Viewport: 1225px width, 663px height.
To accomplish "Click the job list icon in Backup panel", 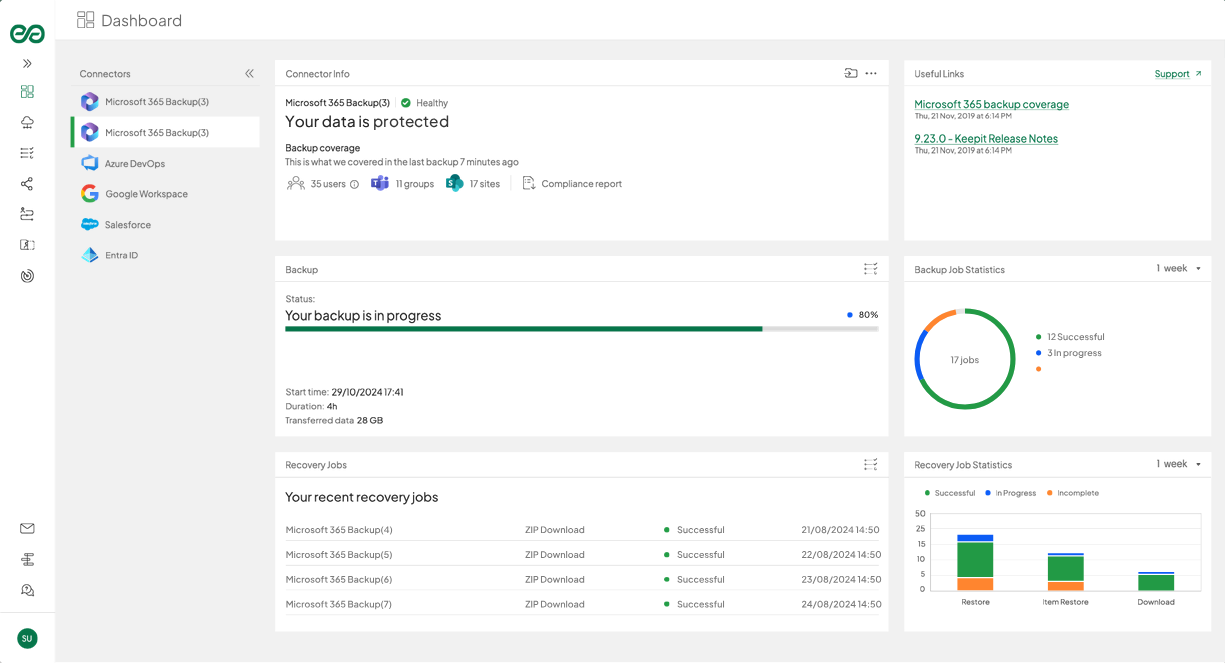I will pos(870,269).
